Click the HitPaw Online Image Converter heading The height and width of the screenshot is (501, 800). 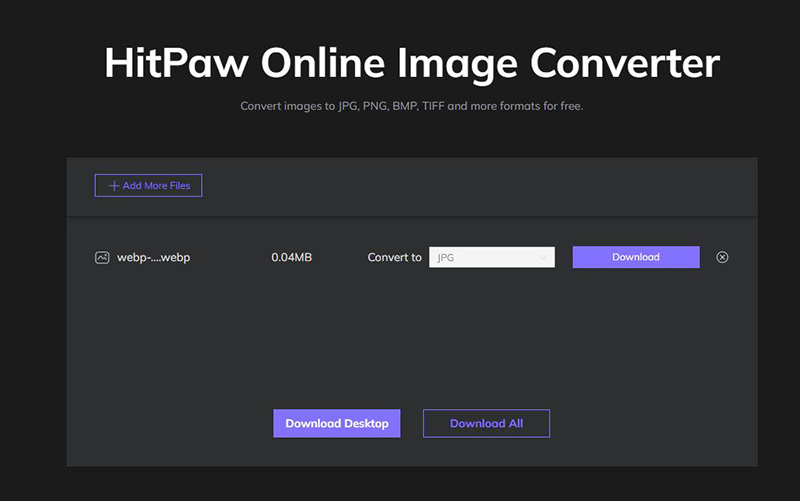point(412,63)
